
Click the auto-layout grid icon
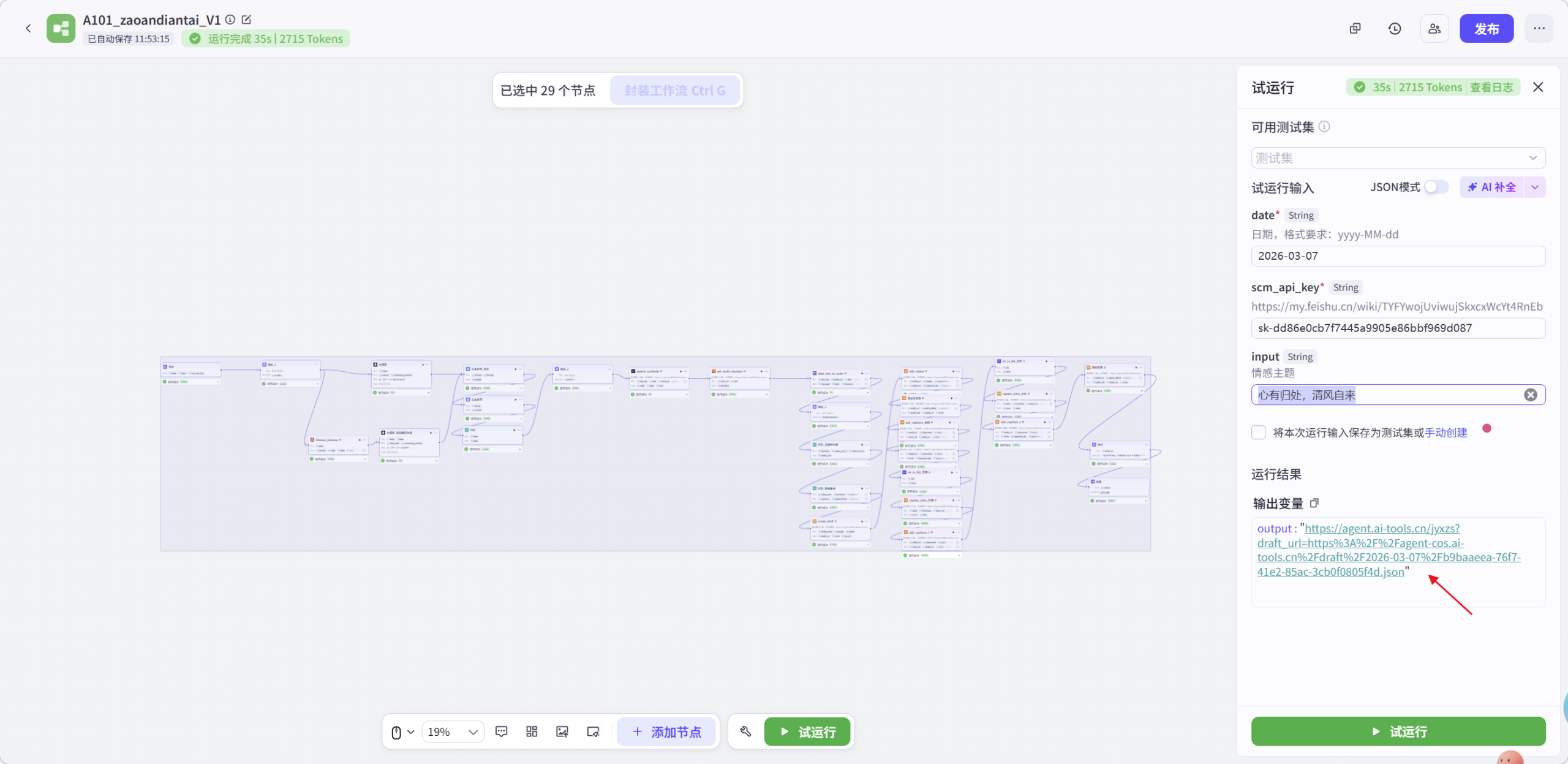click(x=532, y=732)
